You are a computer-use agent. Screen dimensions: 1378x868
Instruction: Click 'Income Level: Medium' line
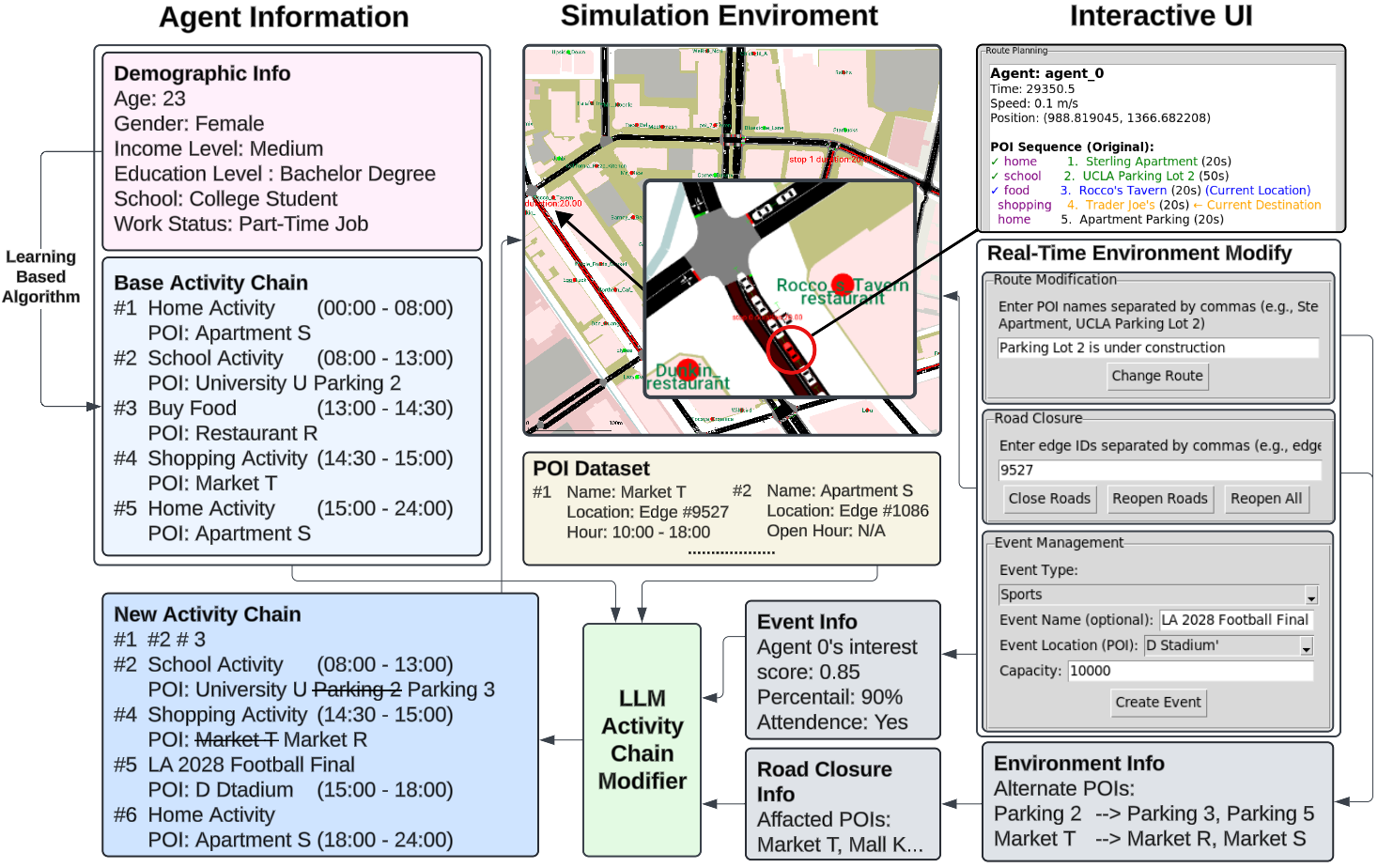tap(219, 148)
